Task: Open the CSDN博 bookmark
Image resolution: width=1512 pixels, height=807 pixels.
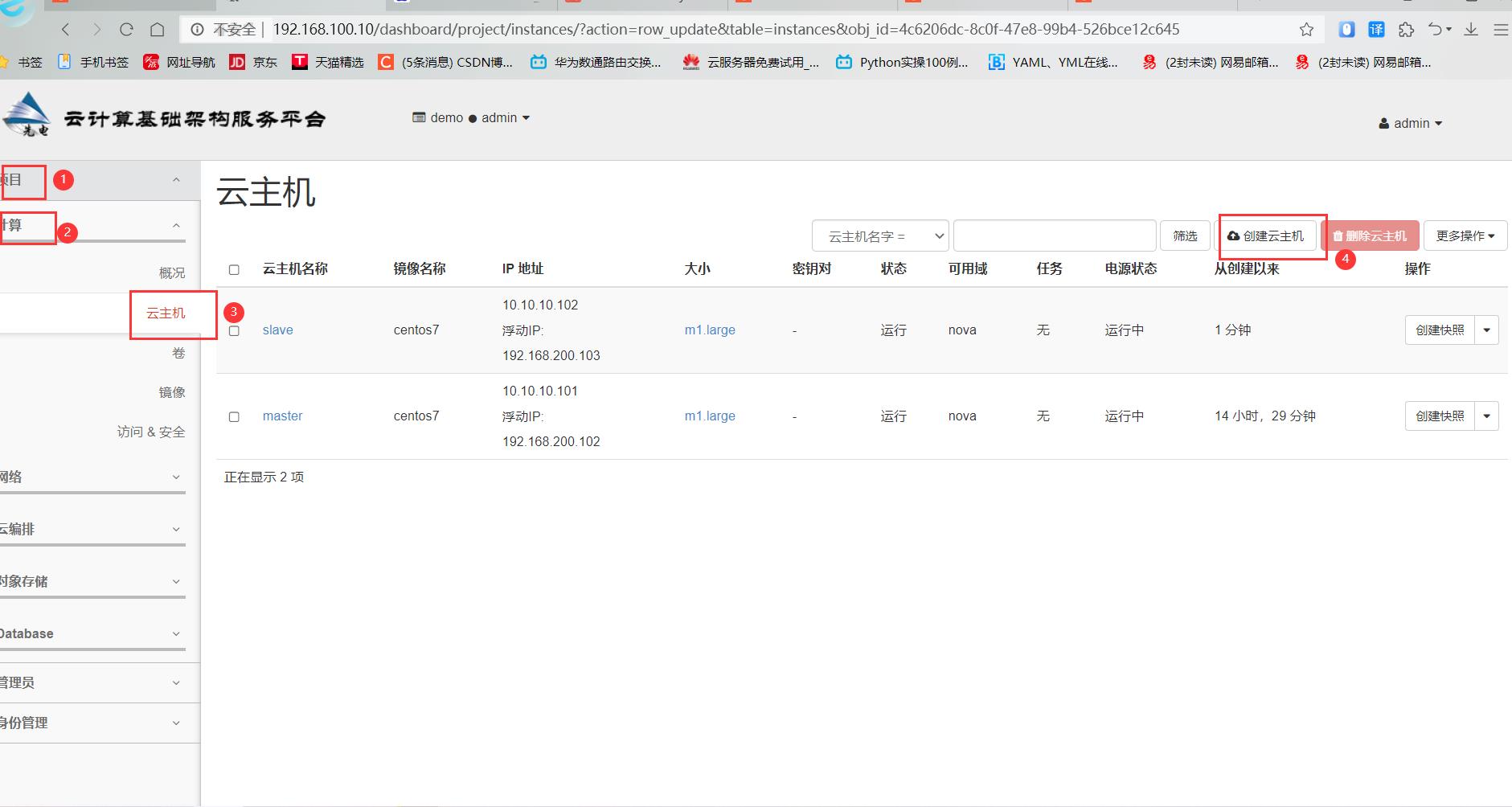Action: tap(445, 62)
